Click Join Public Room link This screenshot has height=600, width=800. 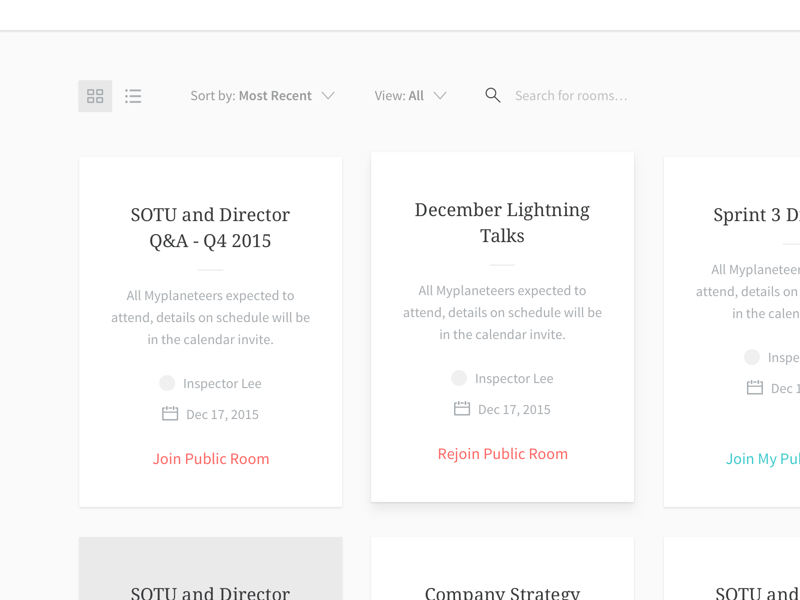click(x=211, y=459)
